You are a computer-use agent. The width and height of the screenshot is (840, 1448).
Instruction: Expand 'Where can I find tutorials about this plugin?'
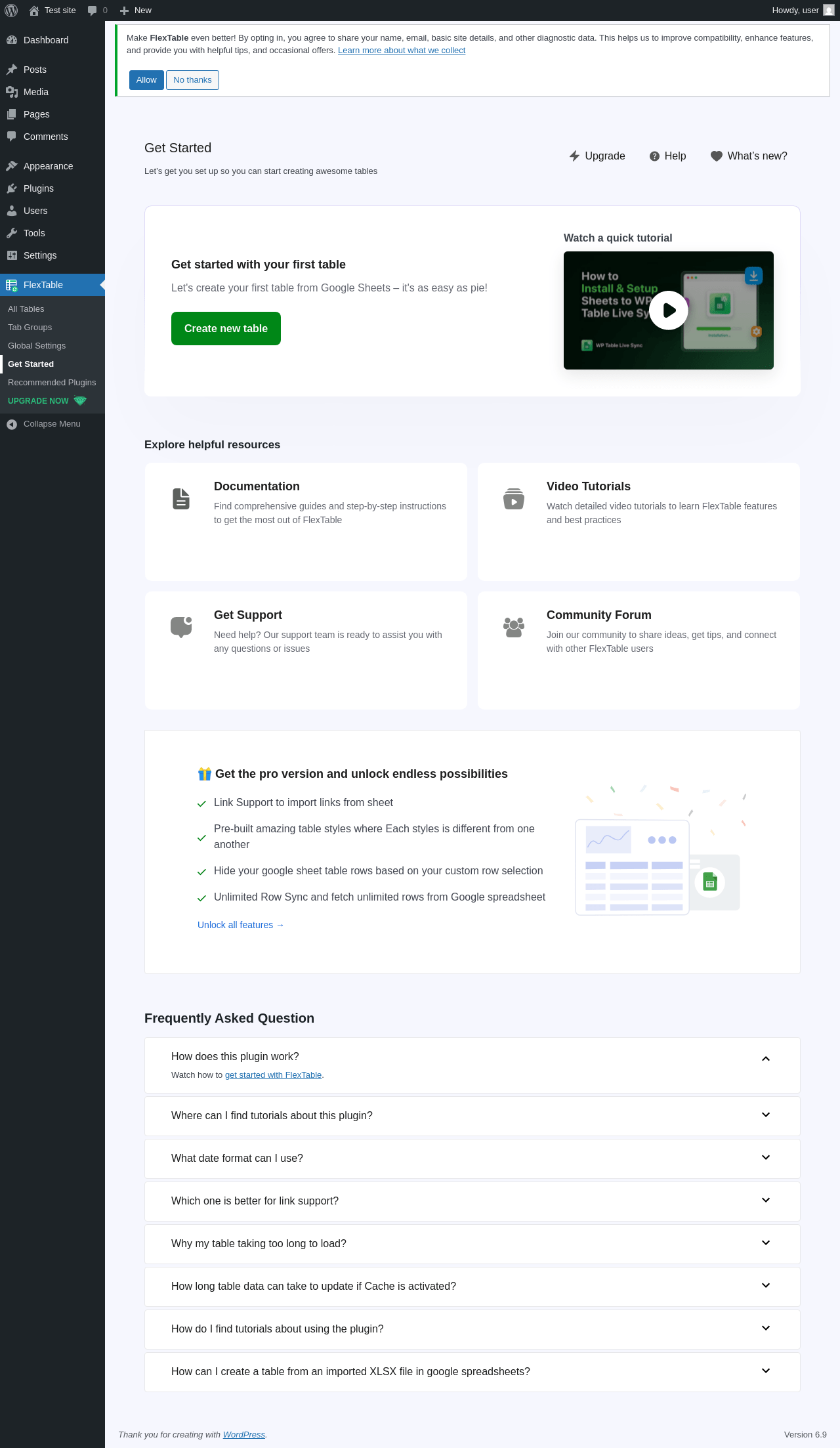pos(766,1115)
